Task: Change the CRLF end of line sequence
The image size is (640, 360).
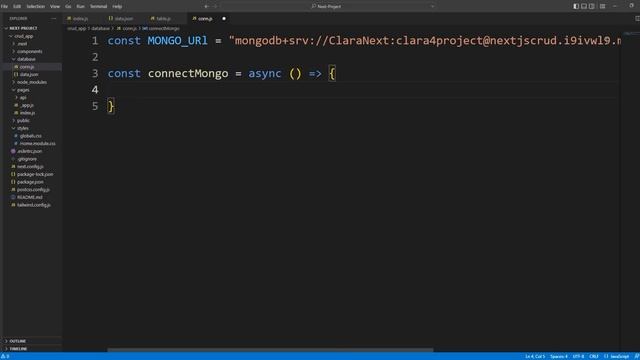Action: pyautogui.click(x=593, y=356)
